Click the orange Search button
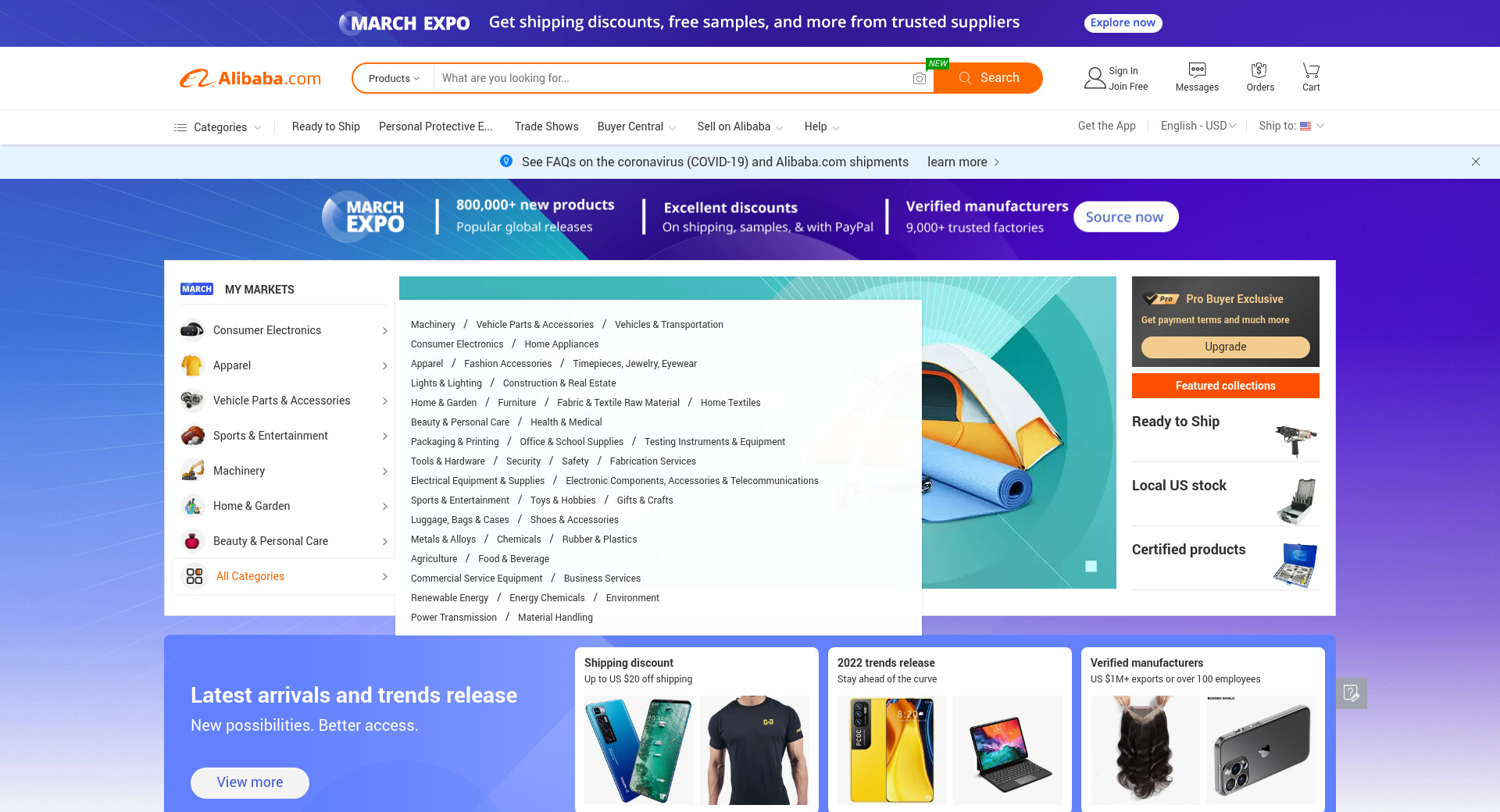1500x812 pixels. (988, 78)
